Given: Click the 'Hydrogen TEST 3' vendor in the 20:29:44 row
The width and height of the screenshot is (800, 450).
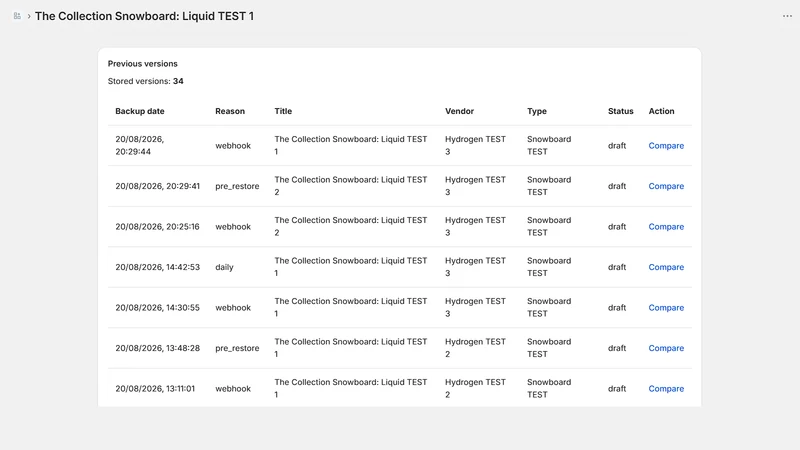Looking at the screenshot, I should [x=476, y=145].
